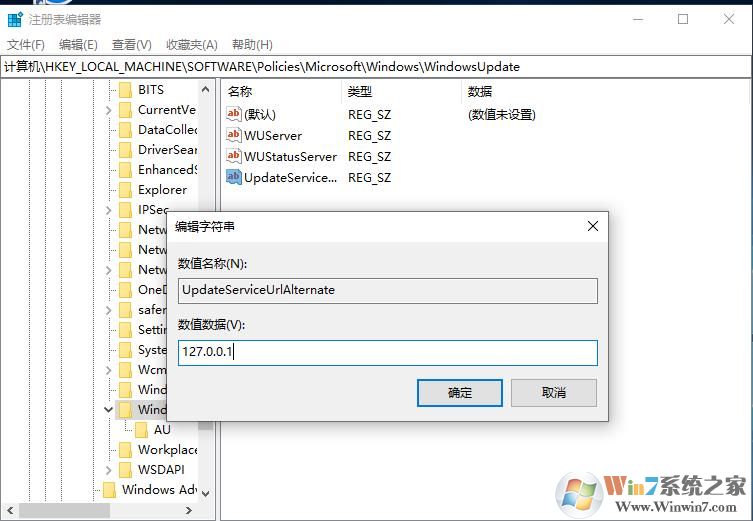Click the DataCollec folder icon
This screenshot has width=753, height=521.
point(125,130)
